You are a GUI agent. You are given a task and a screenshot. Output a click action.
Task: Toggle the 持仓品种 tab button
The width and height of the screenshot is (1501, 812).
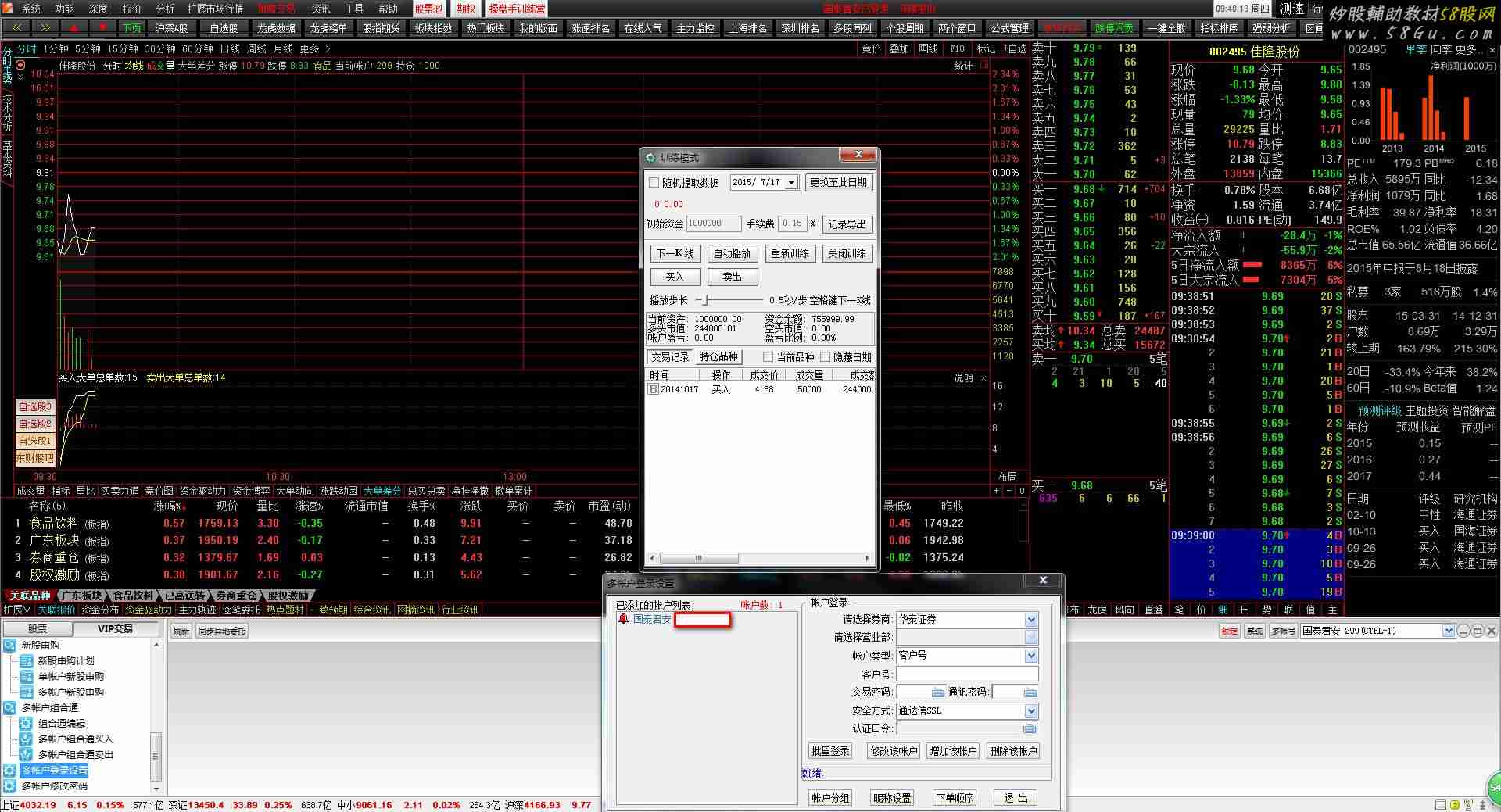[x=719, y=357]
